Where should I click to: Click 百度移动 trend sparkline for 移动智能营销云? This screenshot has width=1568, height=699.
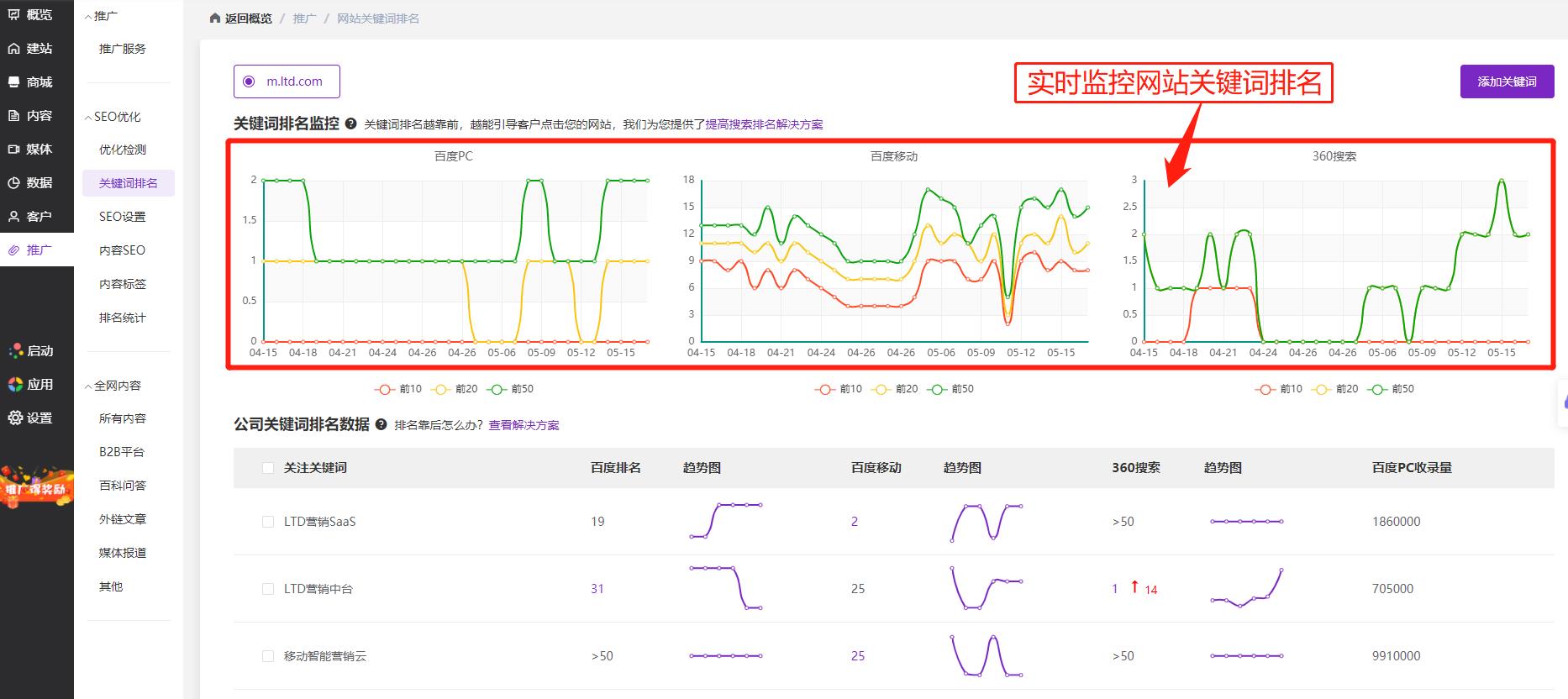[987, 655]
